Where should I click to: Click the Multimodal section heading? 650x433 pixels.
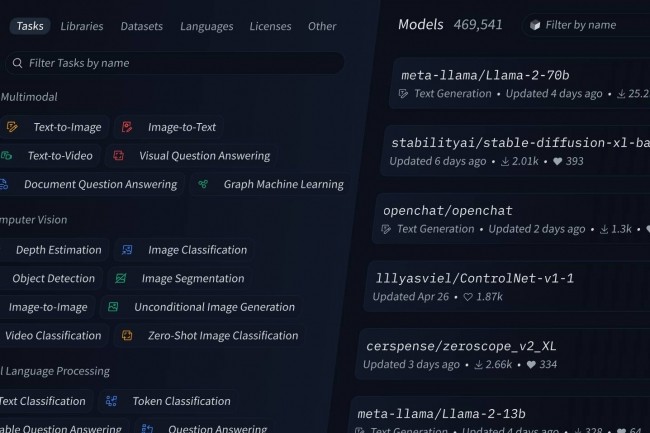(x=29, y=97)
